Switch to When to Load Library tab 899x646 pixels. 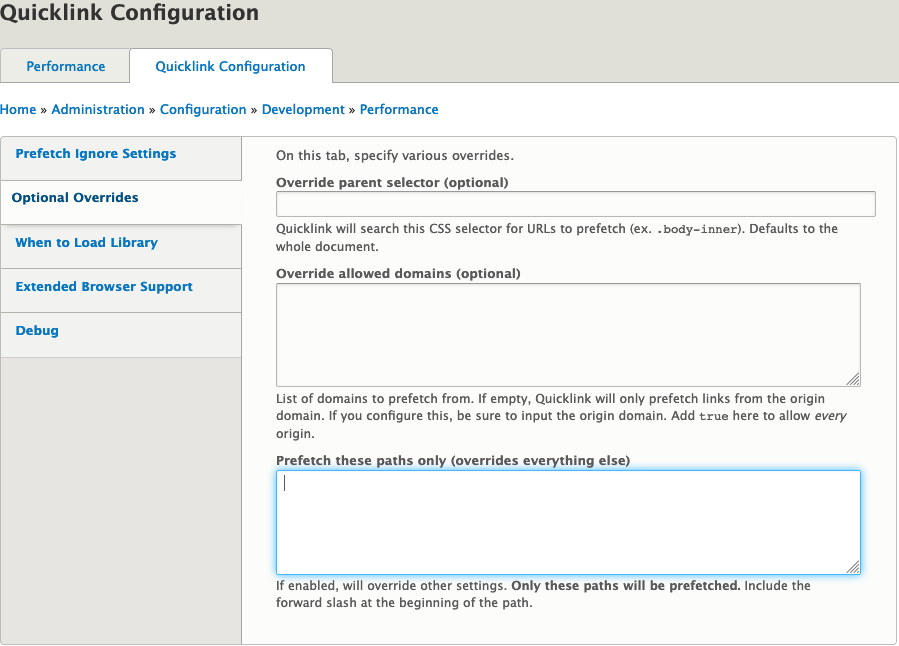87,242
